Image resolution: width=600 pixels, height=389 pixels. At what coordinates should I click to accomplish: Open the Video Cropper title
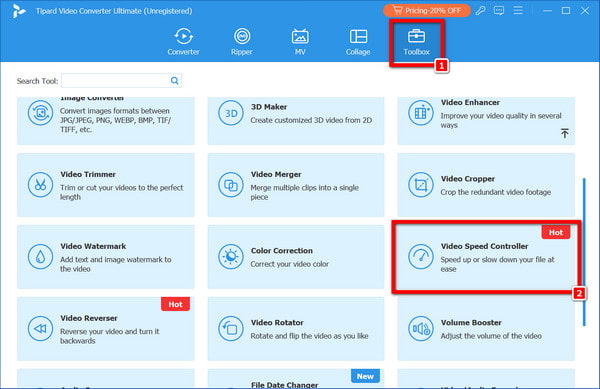pyautogui.click(x=468, y=179)
